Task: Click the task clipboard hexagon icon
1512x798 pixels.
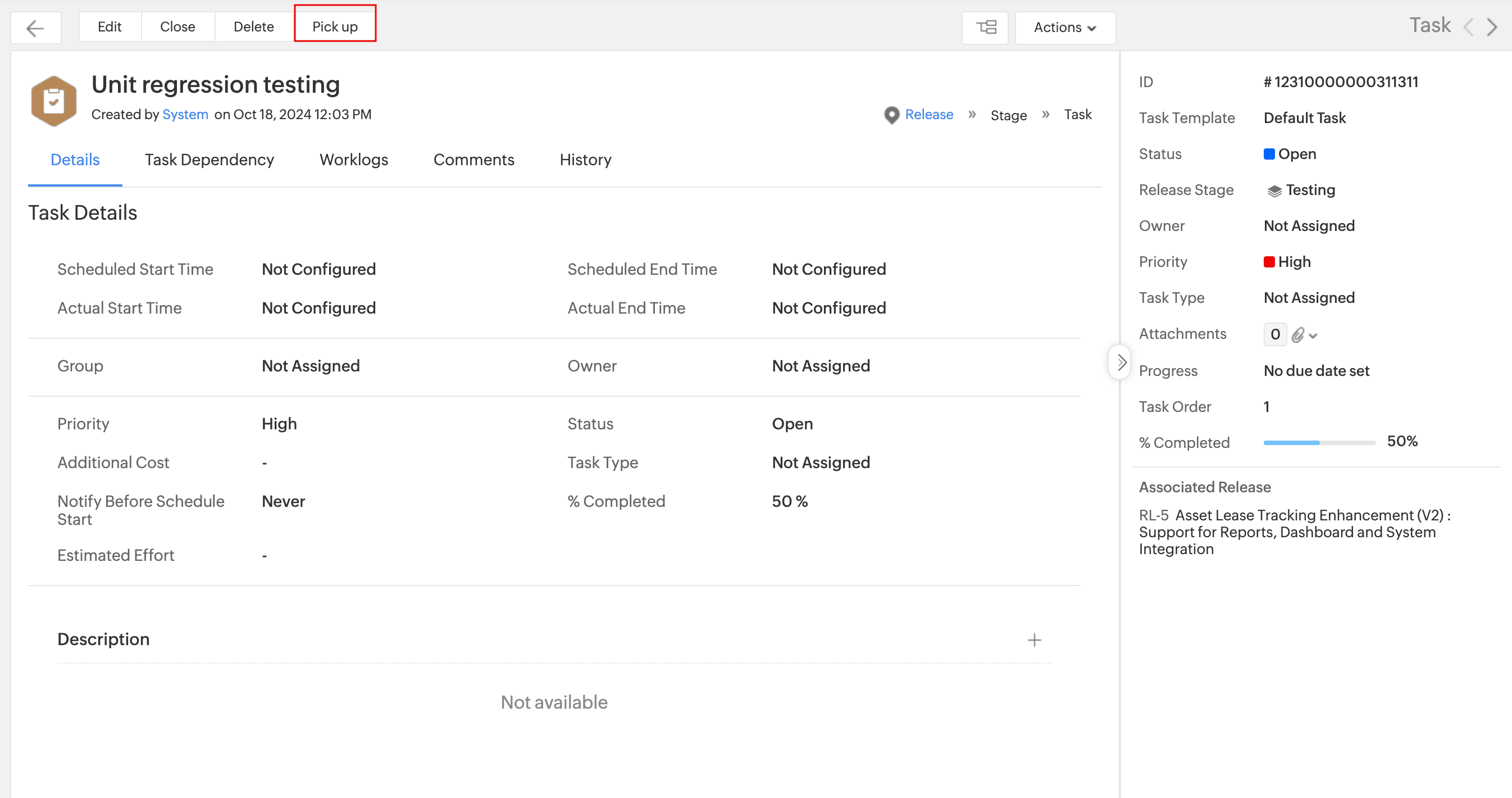Action: tap(53, 101)
